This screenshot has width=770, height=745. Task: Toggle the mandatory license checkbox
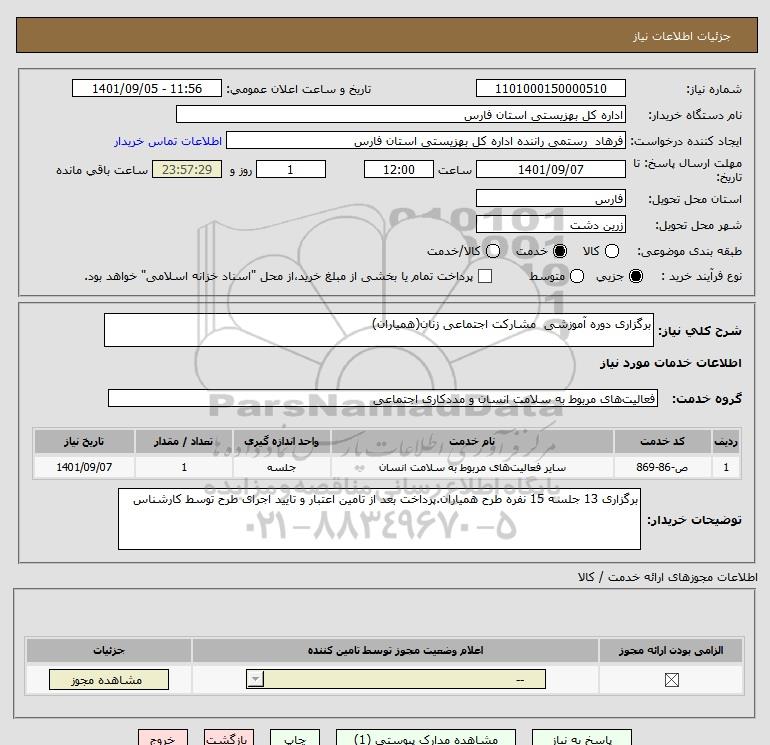pos(671,680)
